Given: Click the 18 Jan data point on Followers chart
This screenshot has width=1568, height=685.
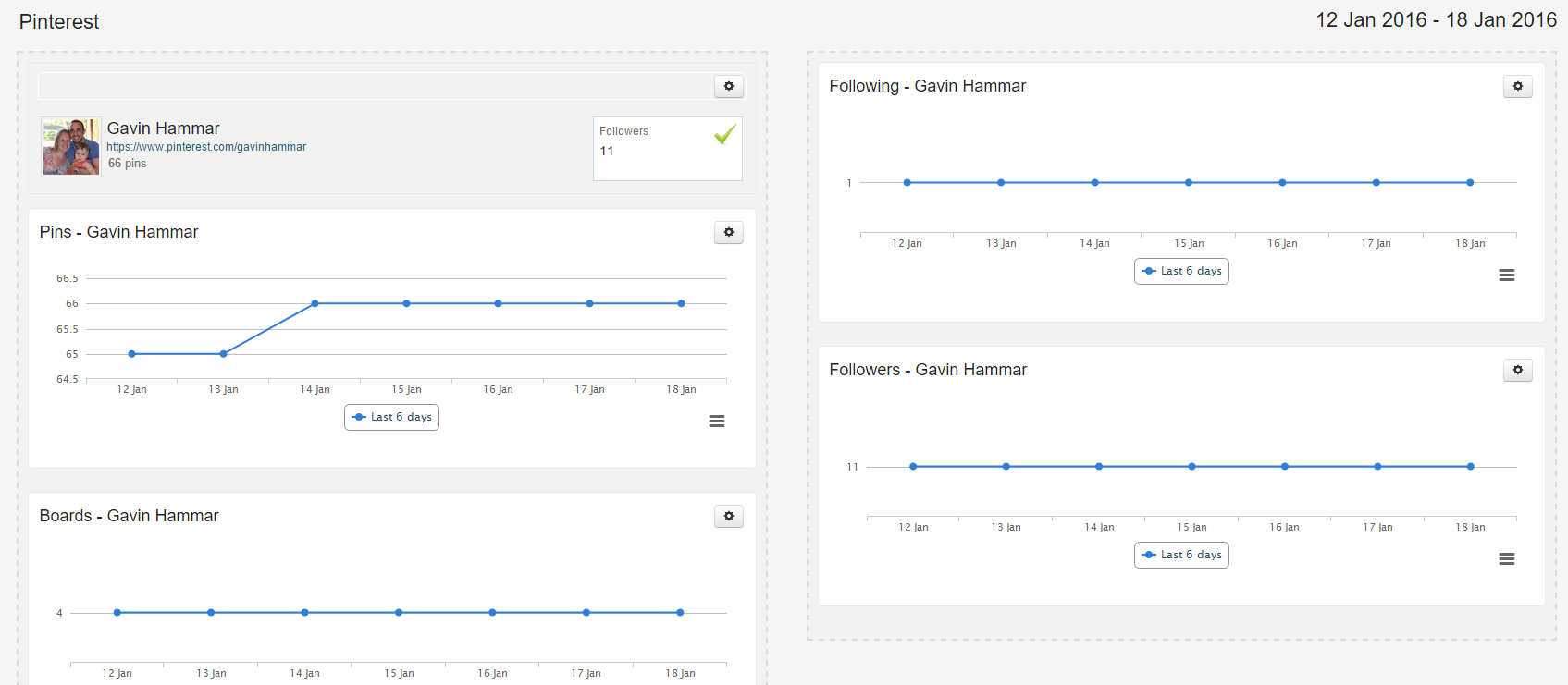Looking at the screenshot, I should click(1471, 467).
